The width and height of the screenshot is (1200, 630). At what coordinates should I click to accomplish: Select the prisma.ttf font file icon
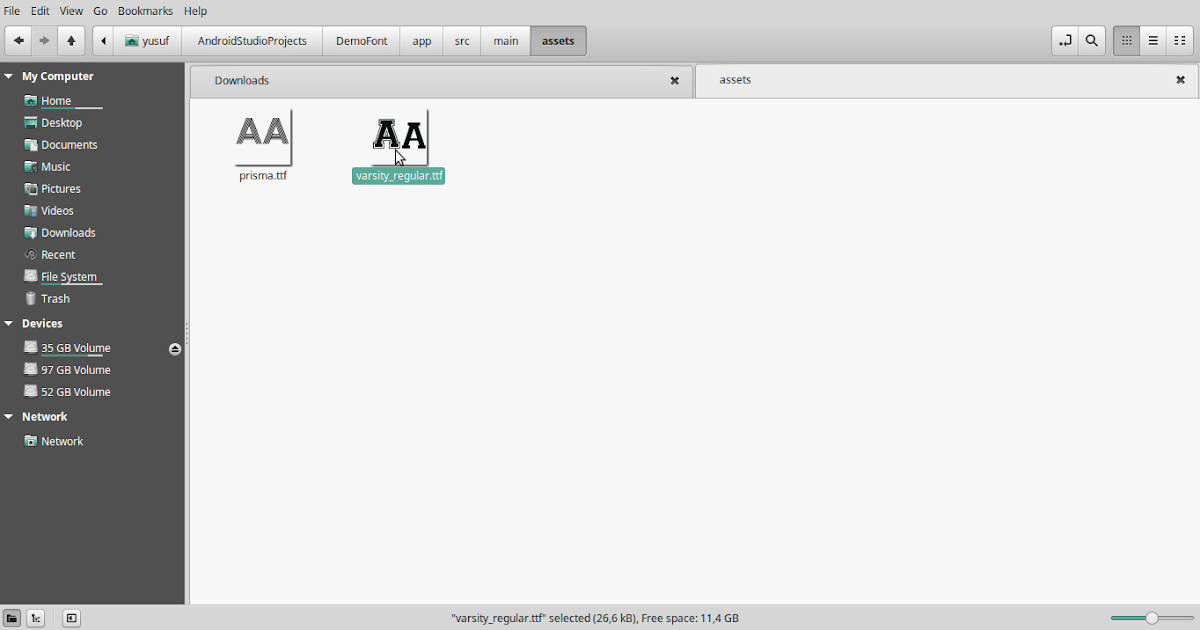[263, 137]
